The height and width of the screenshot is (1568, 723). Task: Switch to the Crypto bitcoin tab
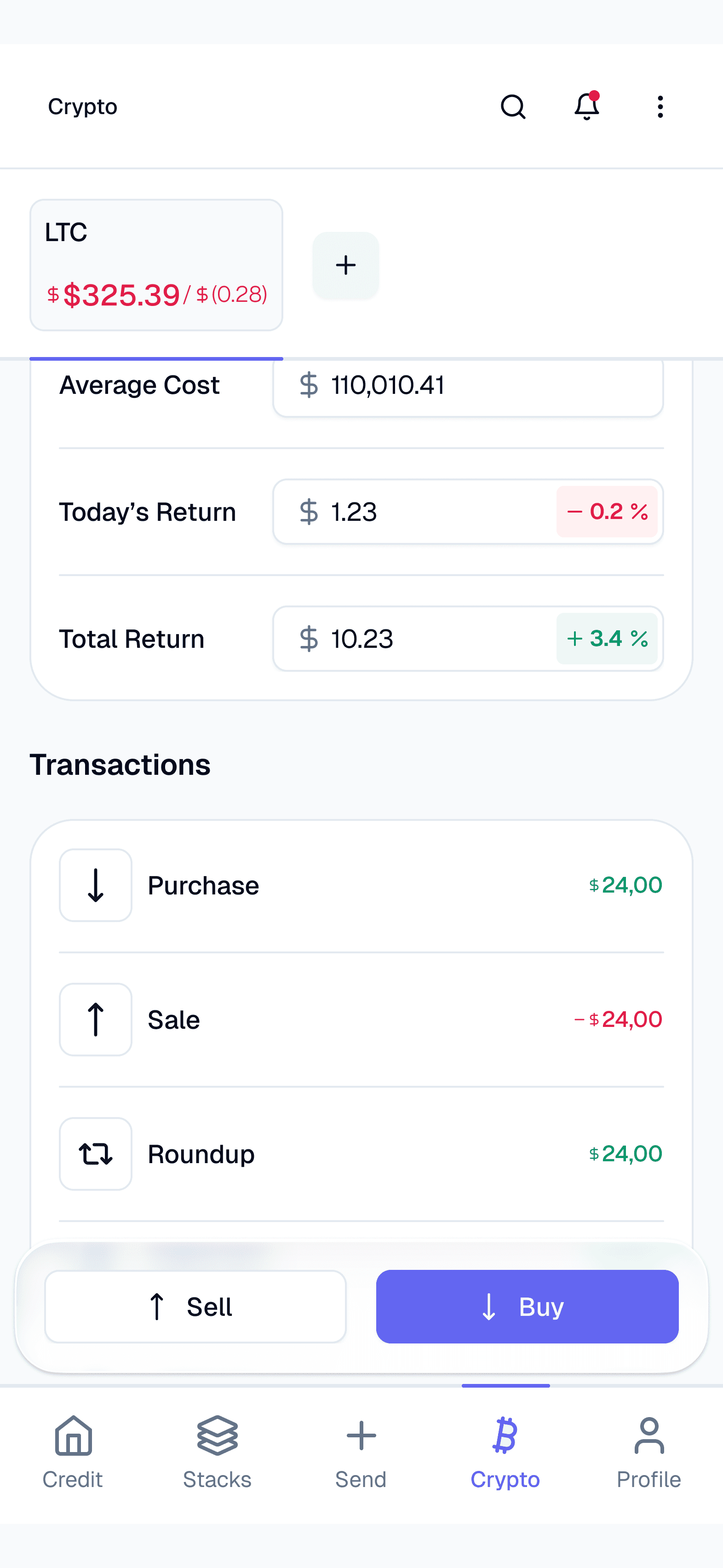coord(505,1451)
